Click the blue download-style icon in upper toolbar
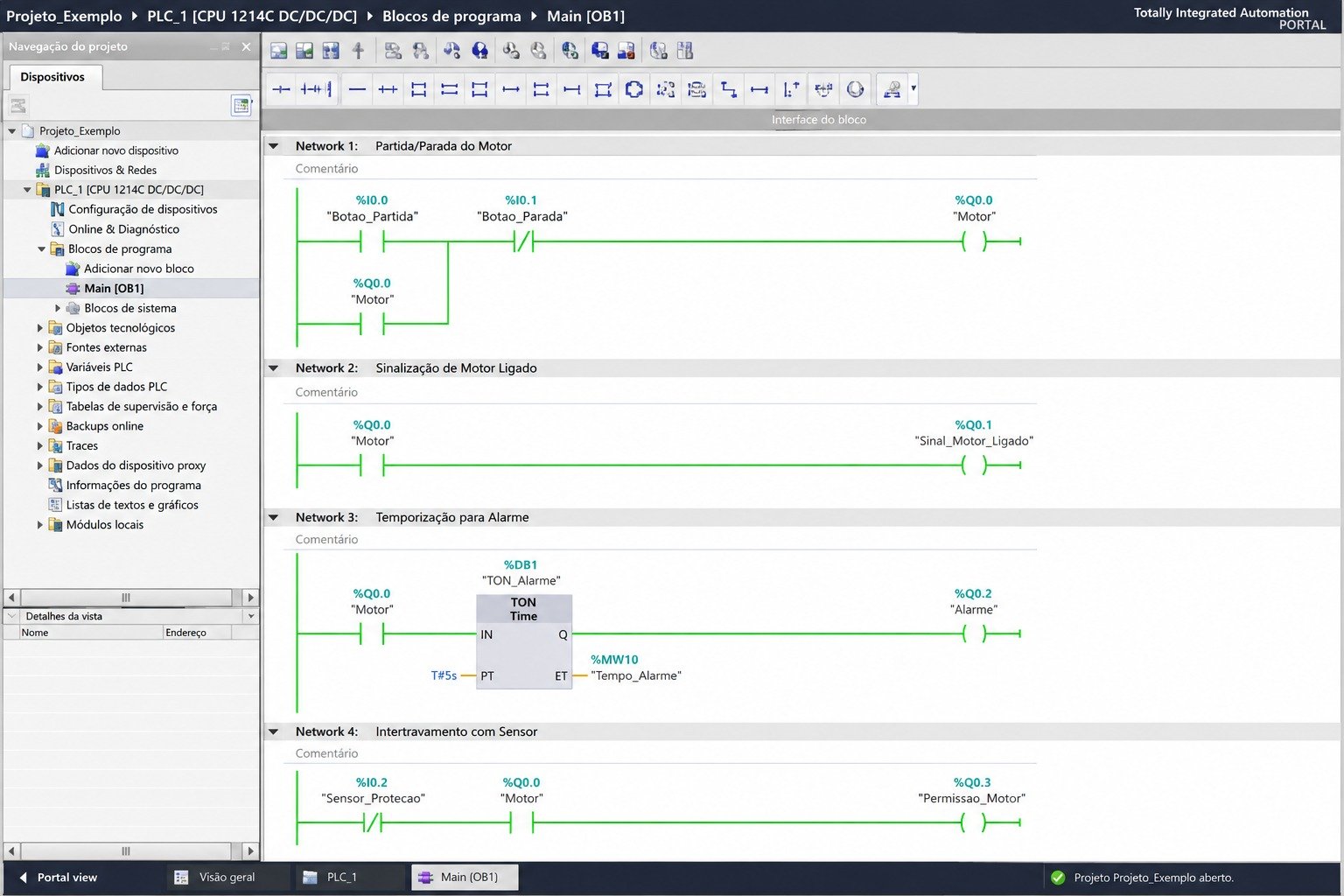The height and width of the screenshot is (896, 1344). tap(479, 51)
